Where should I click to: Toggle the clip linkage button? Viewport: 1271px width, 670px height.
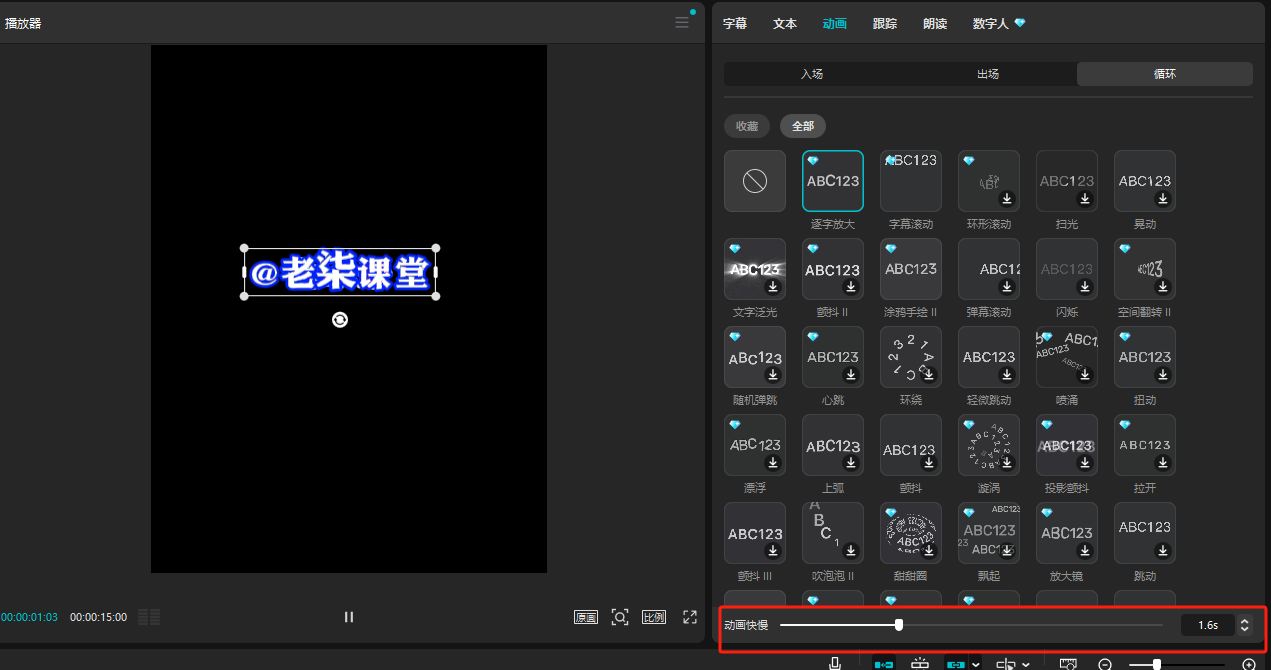coord(957,663)
